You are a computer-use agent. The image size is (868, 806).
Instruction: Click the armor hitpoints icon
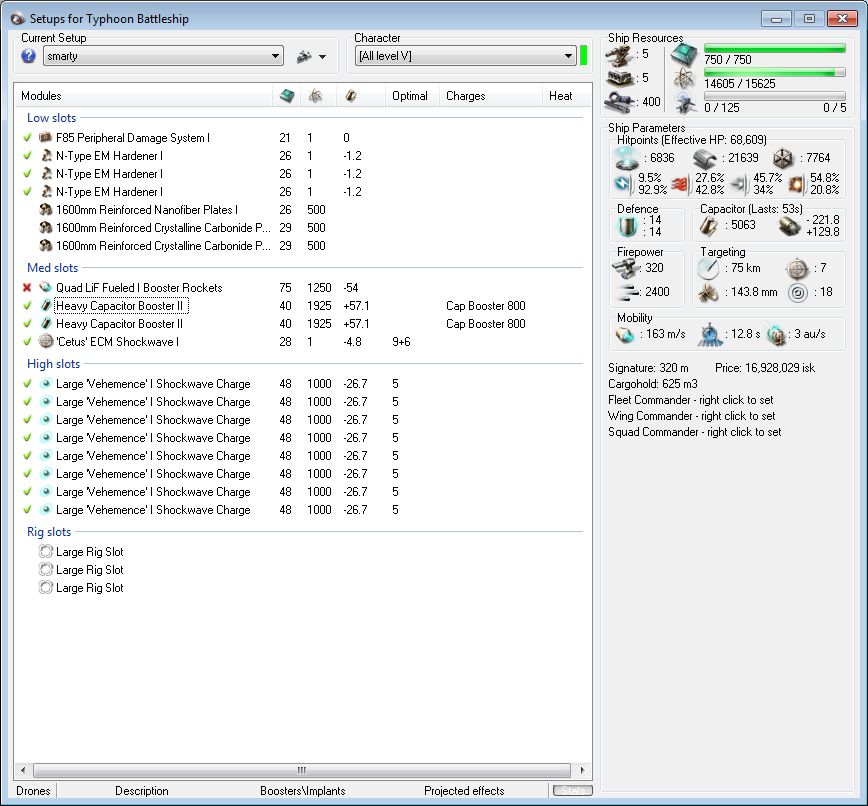tap(707, 158)
